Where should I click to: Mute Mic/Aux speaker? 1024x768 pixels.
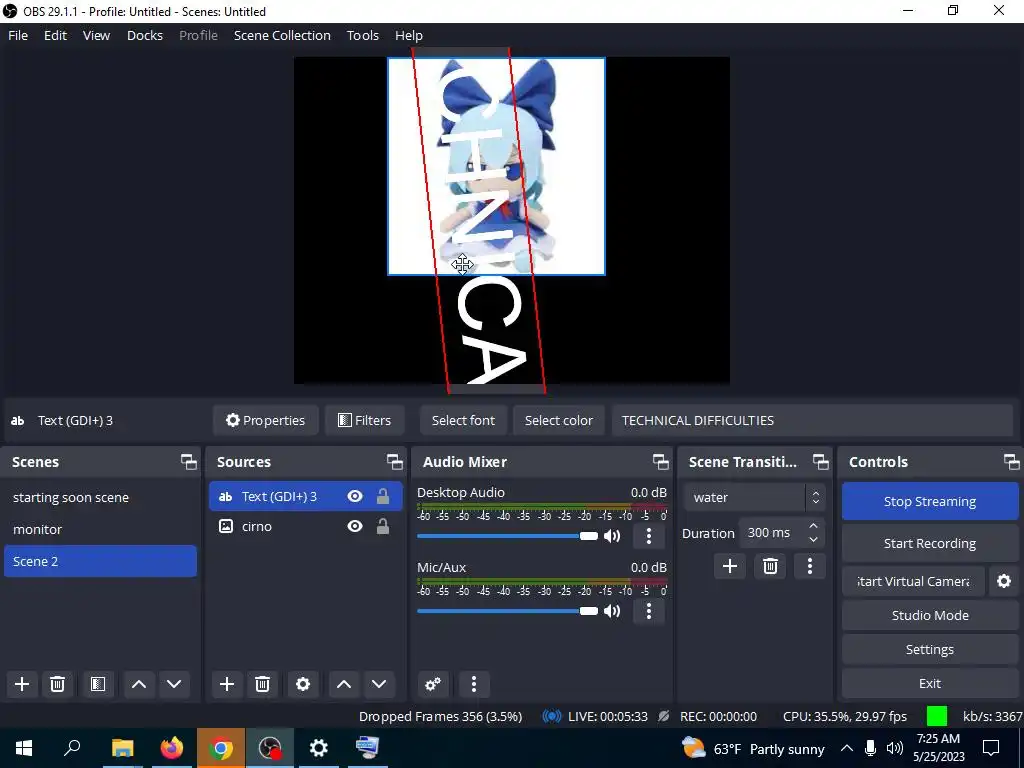point(612,611)
